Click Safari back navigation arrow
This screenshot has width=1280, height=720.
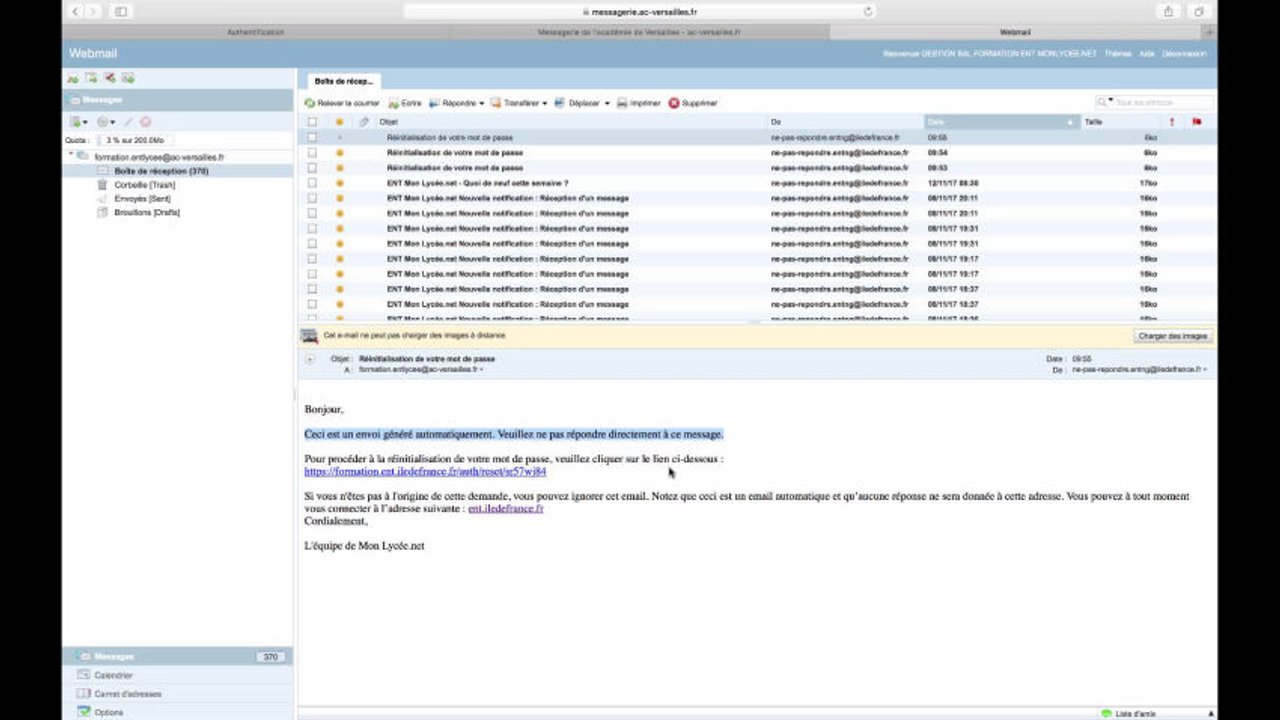click(x=76, y=11)
